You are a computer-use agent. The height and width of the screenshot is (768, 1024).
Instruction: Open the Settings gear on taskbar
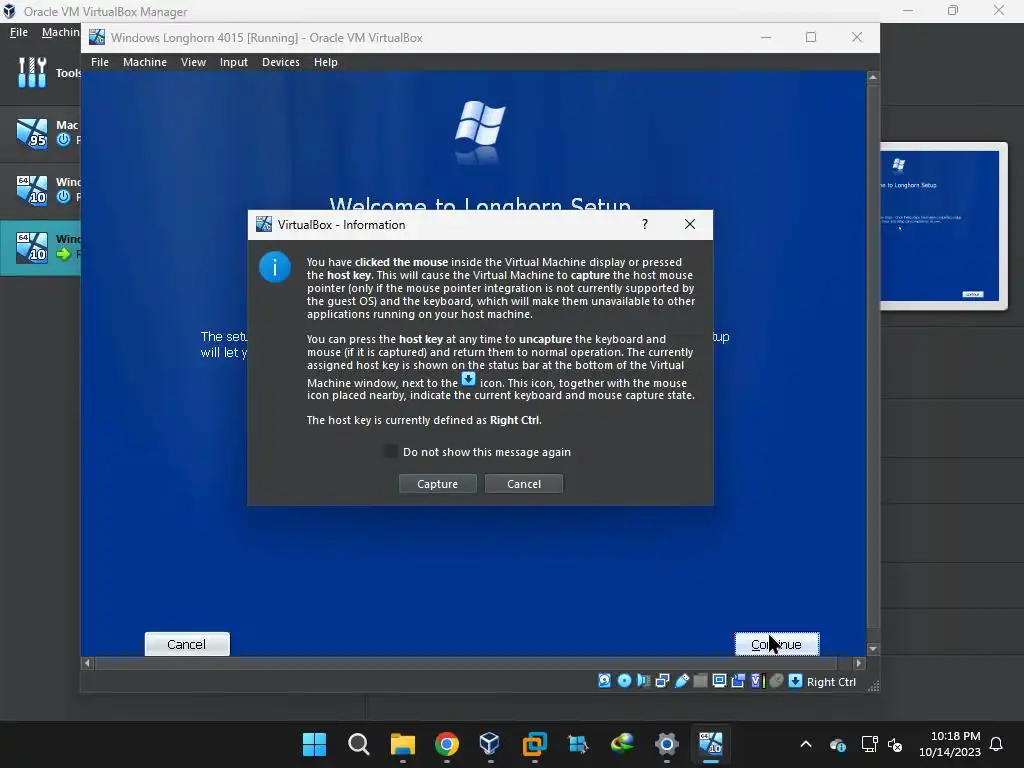point(667,744)
